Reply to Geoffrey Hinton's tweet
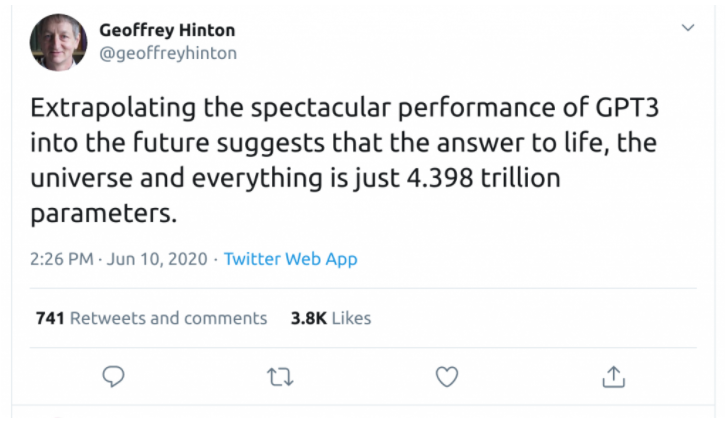This screenshot has width=725, height=429. tap(114, 376)
